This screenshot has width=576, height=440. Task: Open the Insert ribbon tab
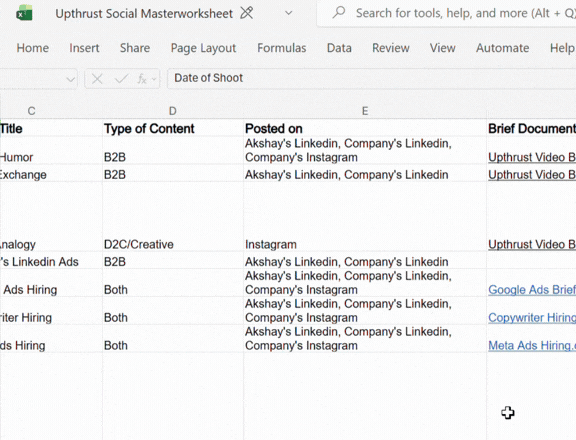(84, 48)
